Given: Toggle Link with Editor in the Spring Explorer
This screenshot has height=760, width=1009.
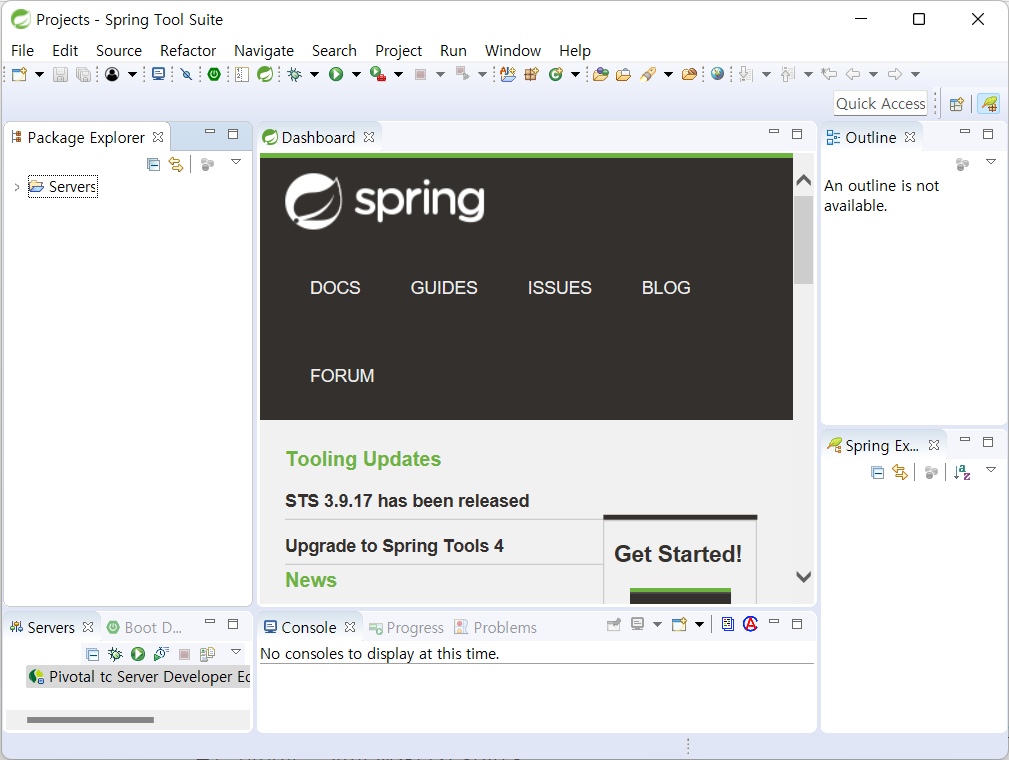Looking at the screenshot, I should (900, 473).
